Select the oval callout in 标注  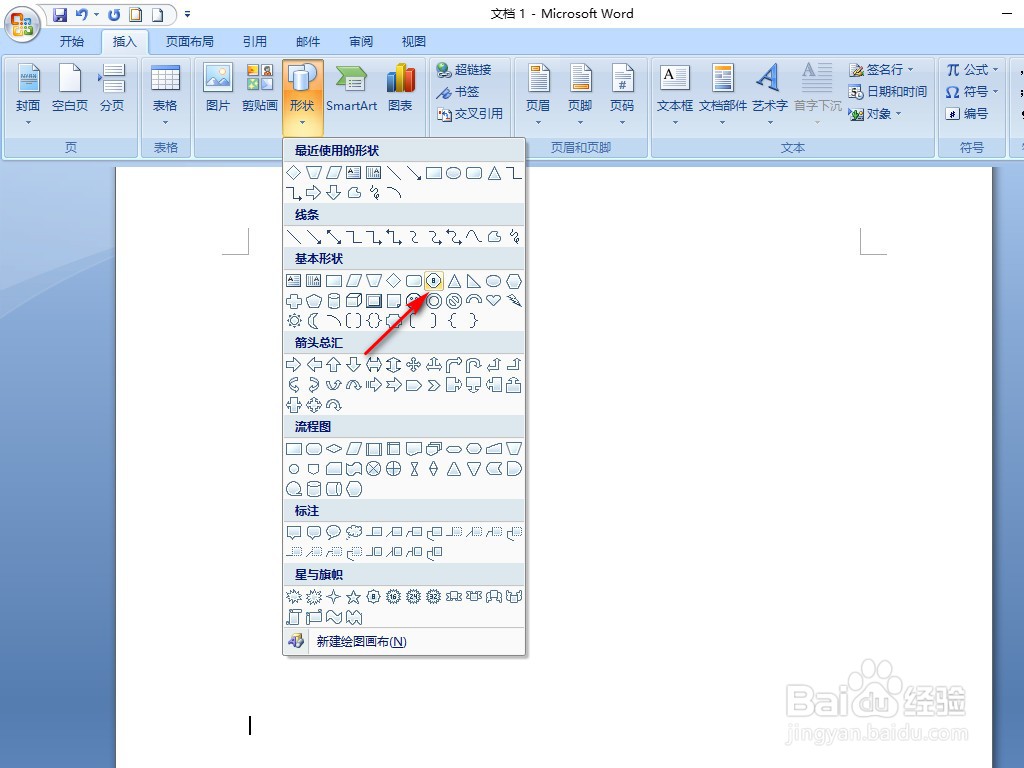click(x=334, y=532)
